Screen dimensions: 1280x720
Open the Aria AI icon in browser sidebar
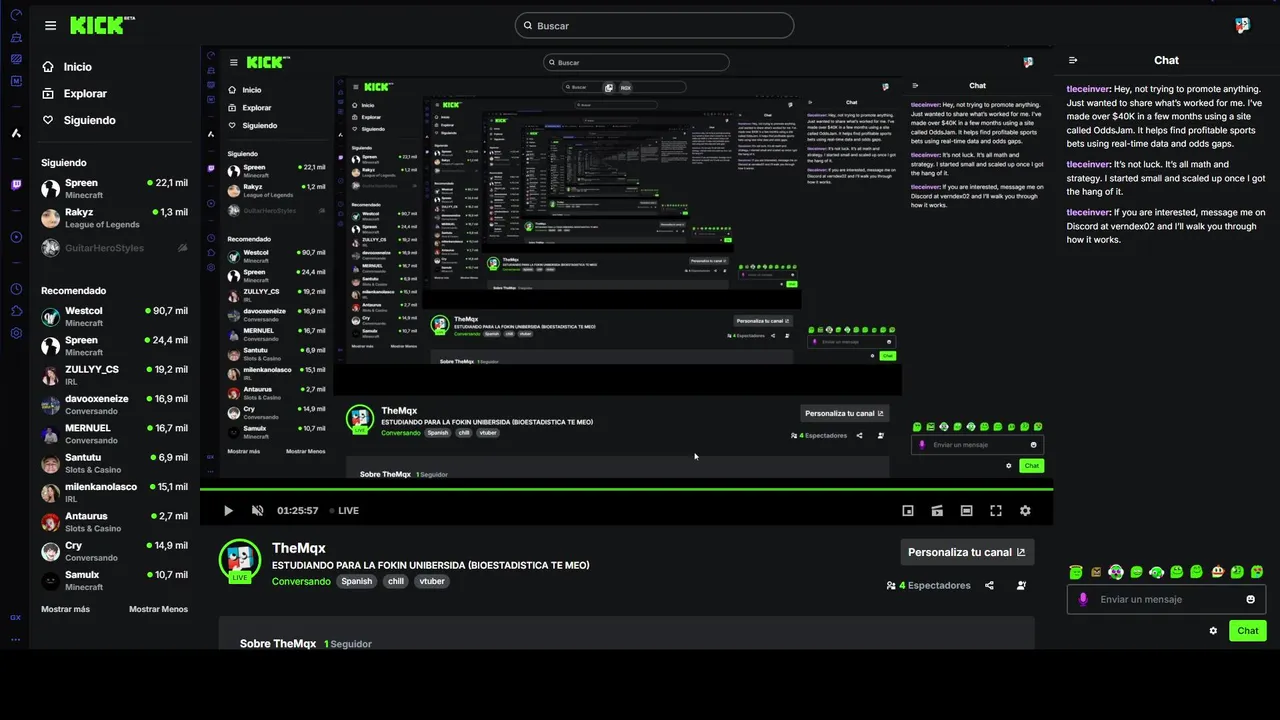click(x=16, y=133)
